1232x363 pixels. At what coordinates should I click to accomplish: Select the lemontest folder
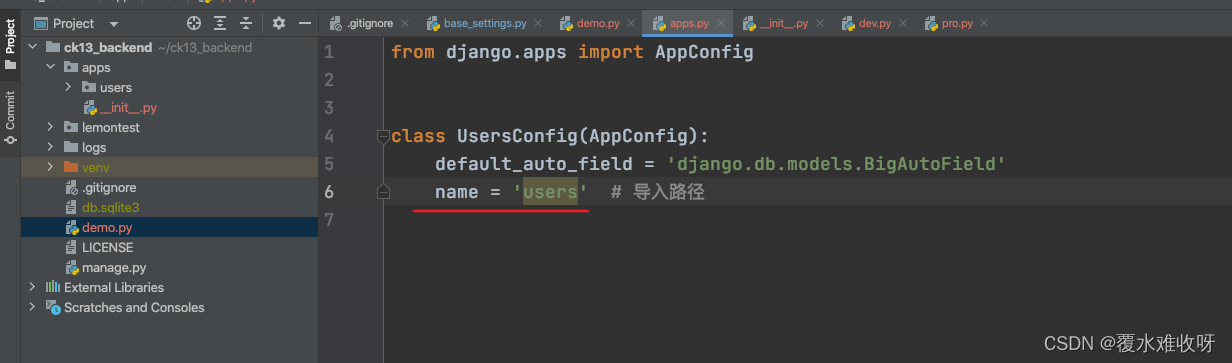click(x=111, y=127)
